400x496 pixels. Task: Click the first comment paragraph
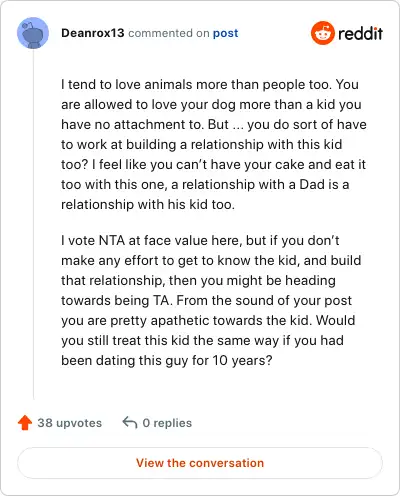pos(214,144)
